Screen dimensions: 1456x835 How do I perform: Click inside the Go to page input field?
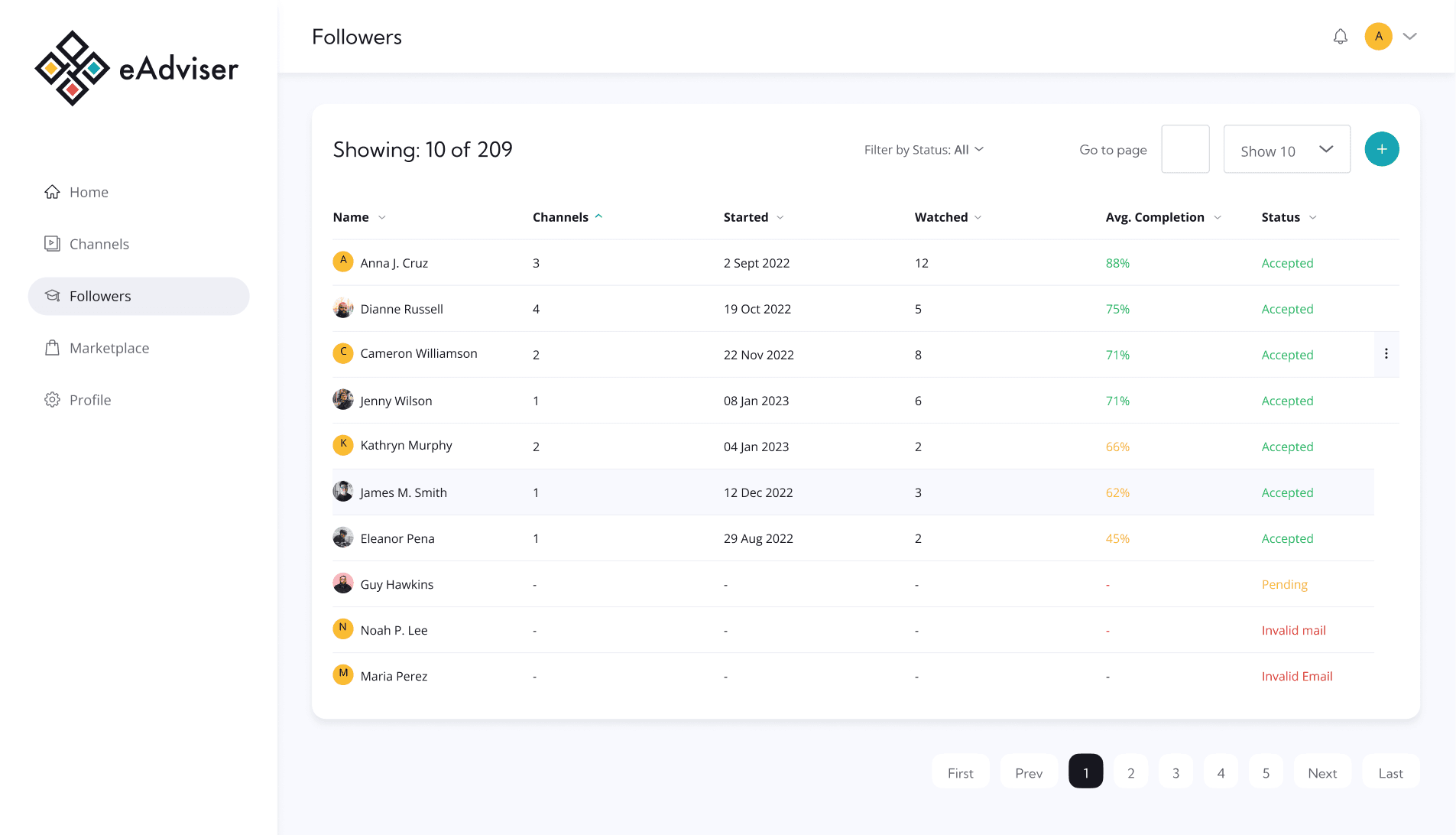pyautogui.click(x=1185, y=148)
